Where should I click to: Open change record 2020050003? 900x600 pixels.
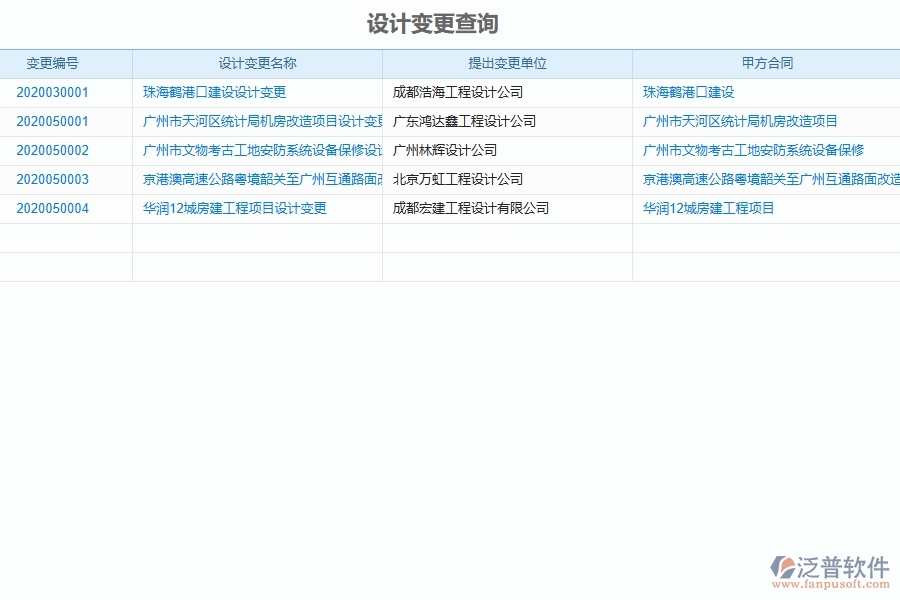(x=53, y=179)
